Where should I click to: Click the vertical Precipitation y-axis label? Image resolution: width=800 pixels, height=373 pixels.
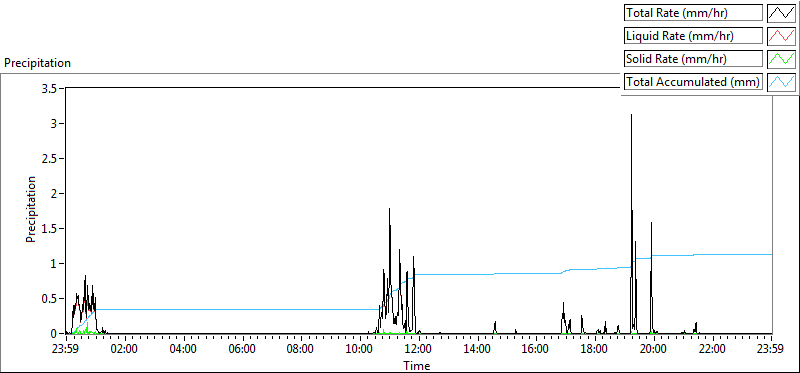(31, 210)
